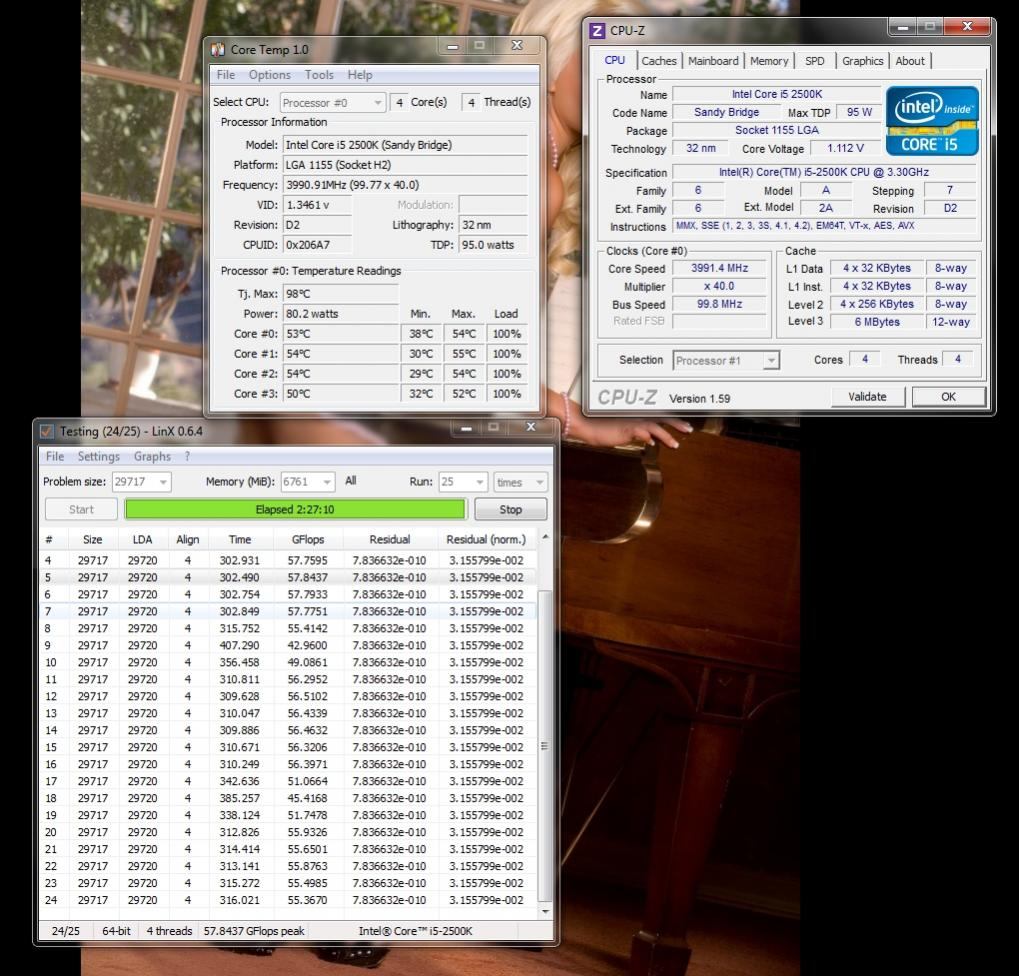Open Settings menu in LinX

[x=99, y=456]
